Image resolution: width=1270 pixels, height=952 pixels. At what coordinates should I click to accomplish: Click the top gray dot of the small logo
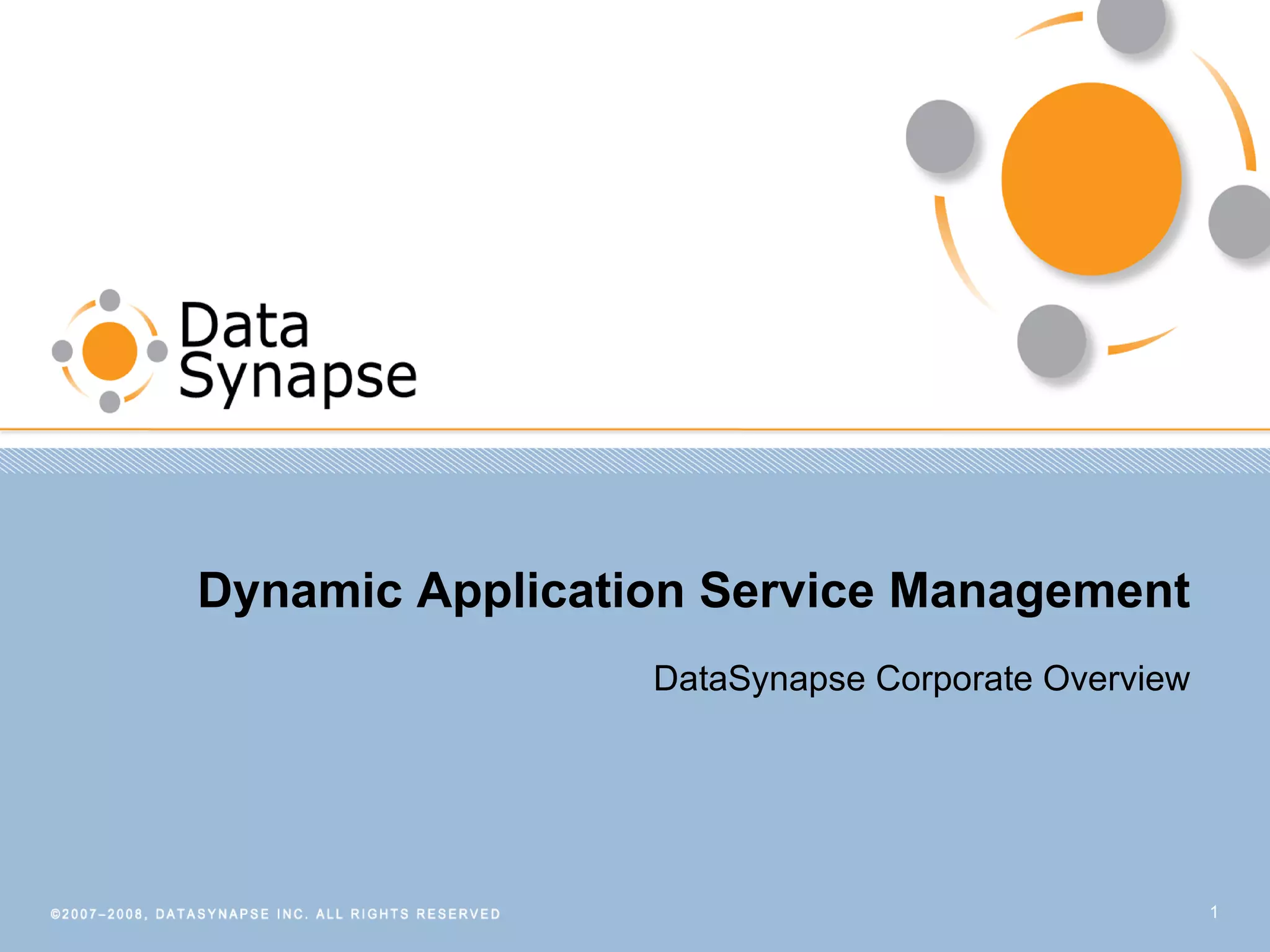[110, 300]
